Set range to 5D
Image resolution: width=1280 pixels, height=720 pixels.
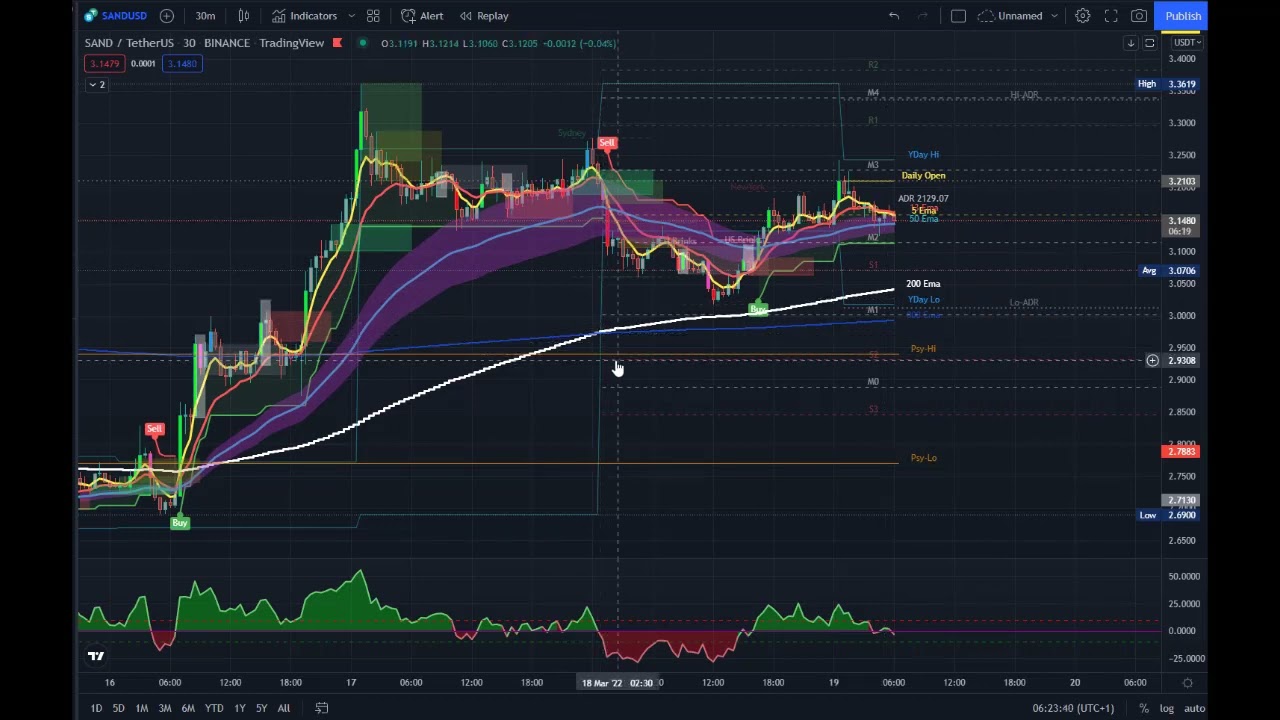pyautogui.click(x=118, y=708)
